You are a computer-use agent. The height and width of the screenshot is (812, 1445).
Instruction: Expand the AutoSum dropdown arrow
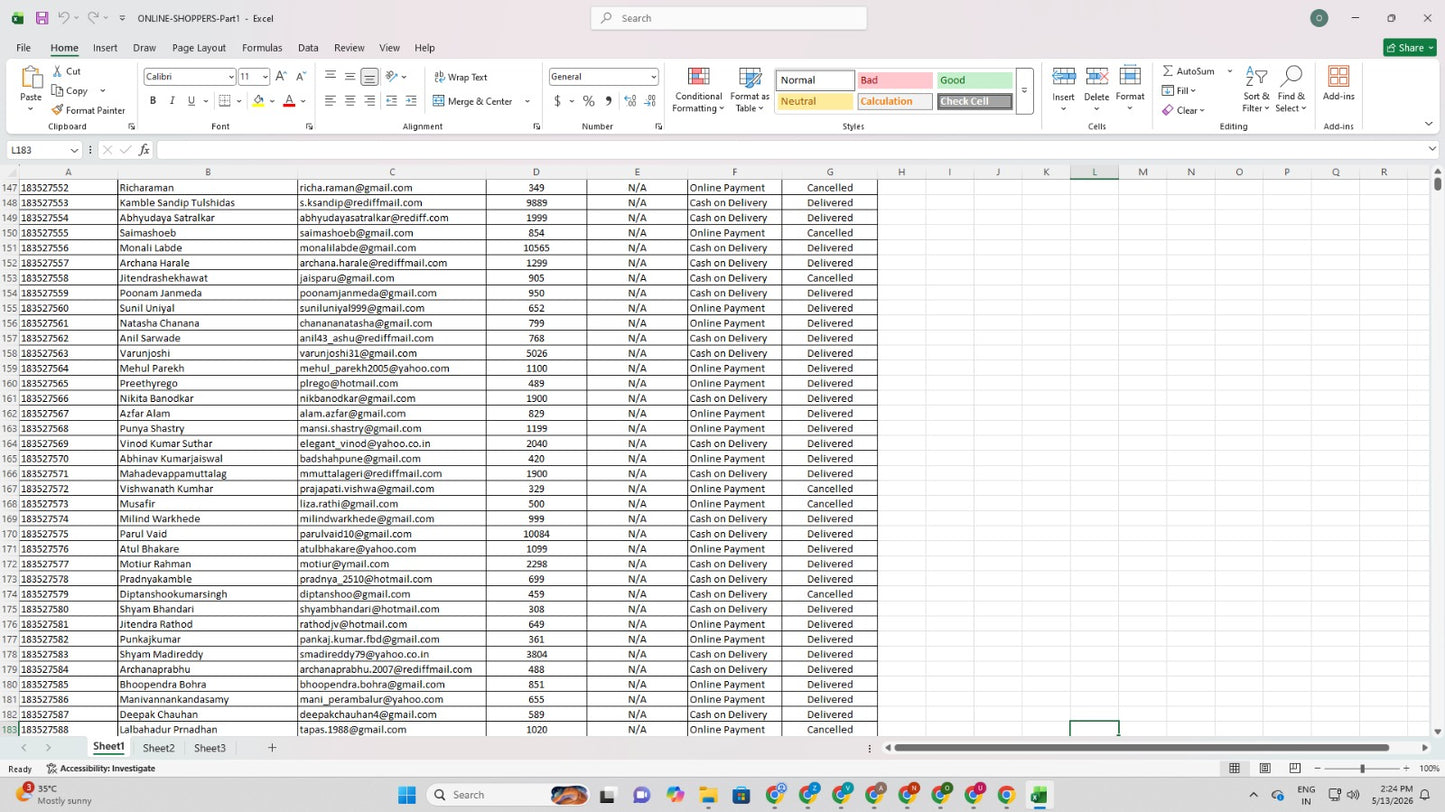[1230, 71]
